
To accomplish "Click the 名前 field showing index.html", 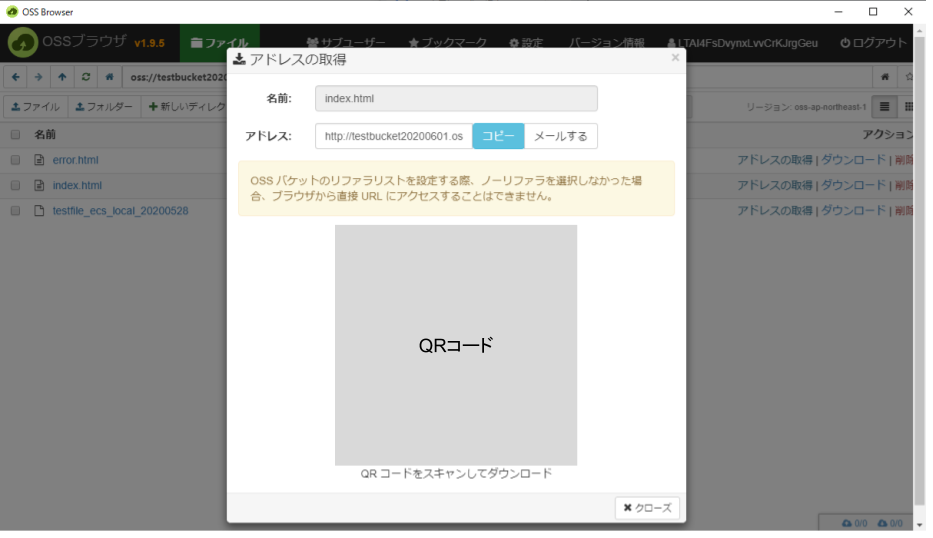I will coord(456,99).
